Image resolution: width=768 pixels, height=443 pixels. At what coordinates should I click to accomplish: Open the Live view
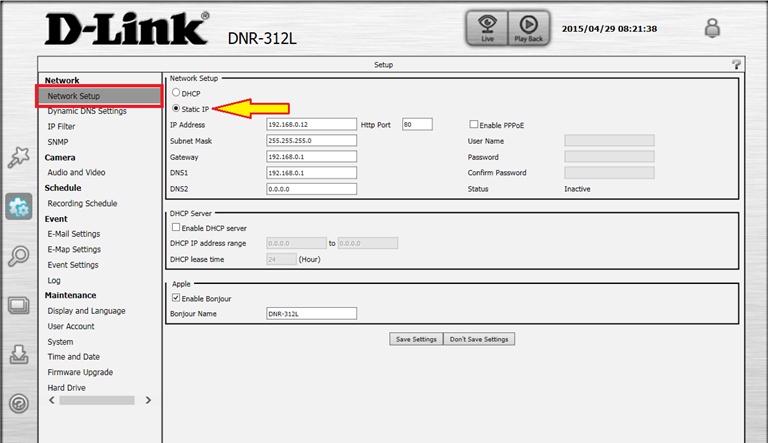pyautogui.click(x=486, y=29)
